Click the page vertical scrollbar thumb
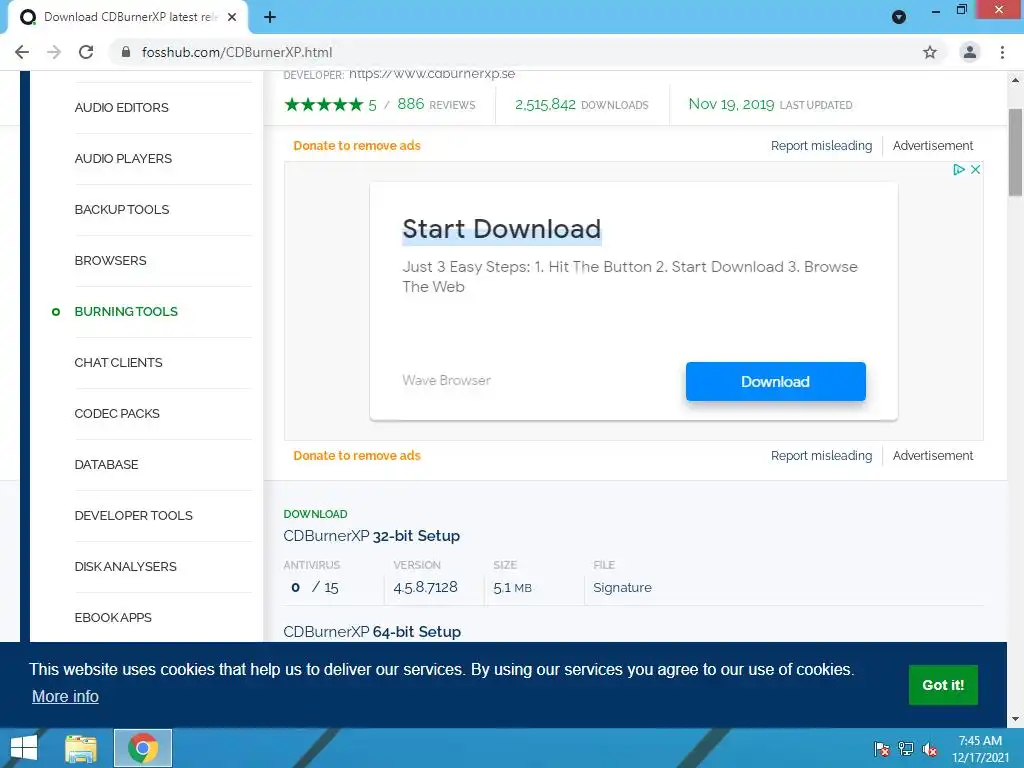The image size is (1024, 768). pyautogui.click(x=1015, y=152)
